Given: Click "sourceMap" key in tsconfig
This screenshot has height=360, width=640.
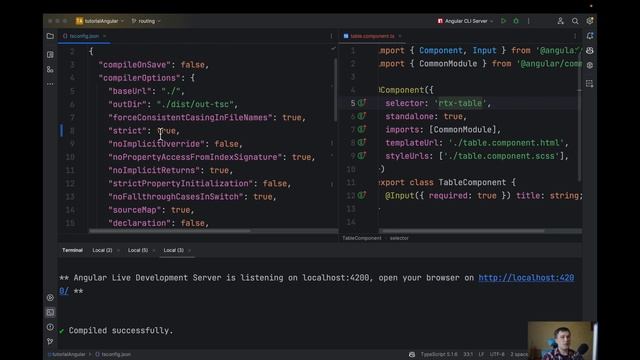Looking at the screenshot, I should (134, 210).
